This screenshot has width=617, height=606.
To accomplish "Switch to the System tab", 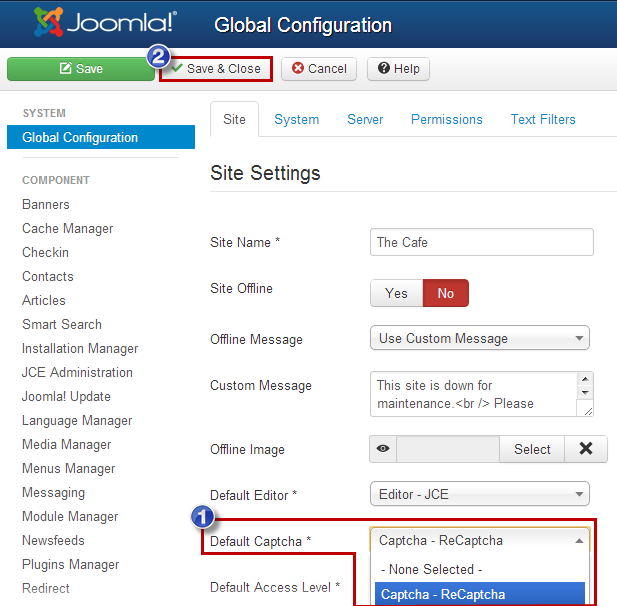I will [296, 119].
